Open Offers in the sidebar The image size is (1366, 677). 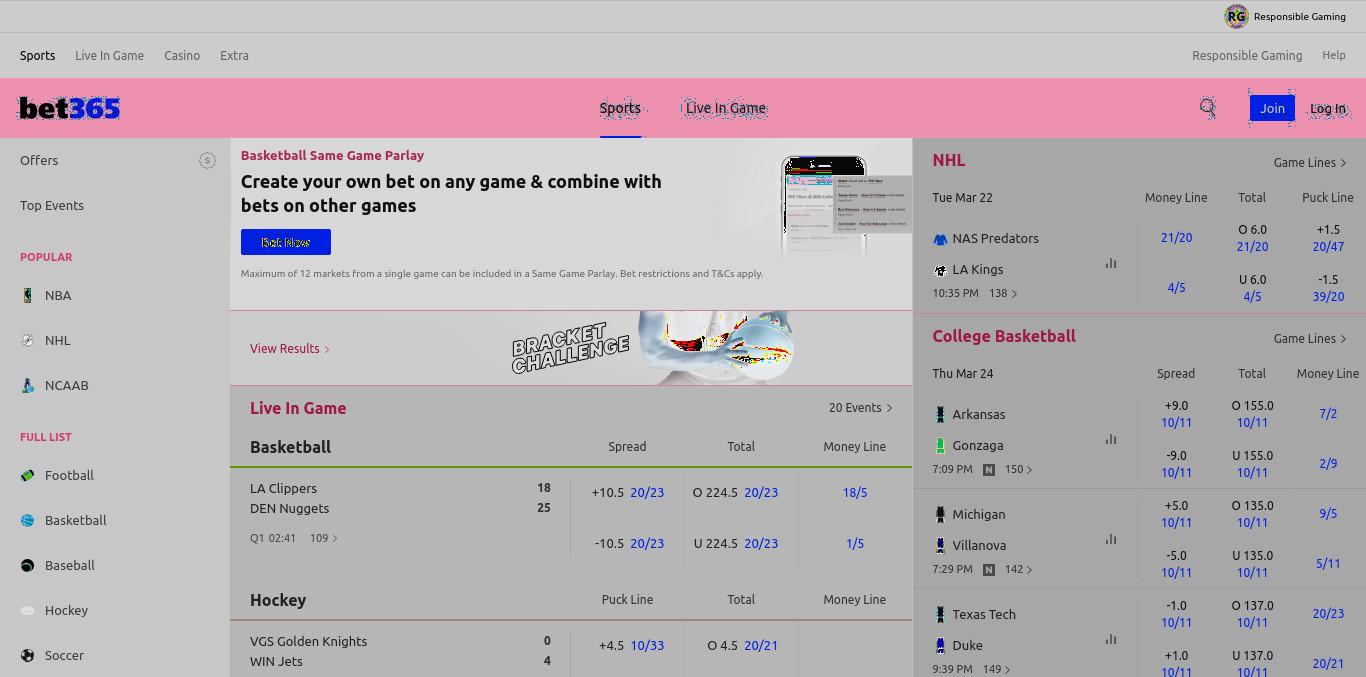(39, 160)
